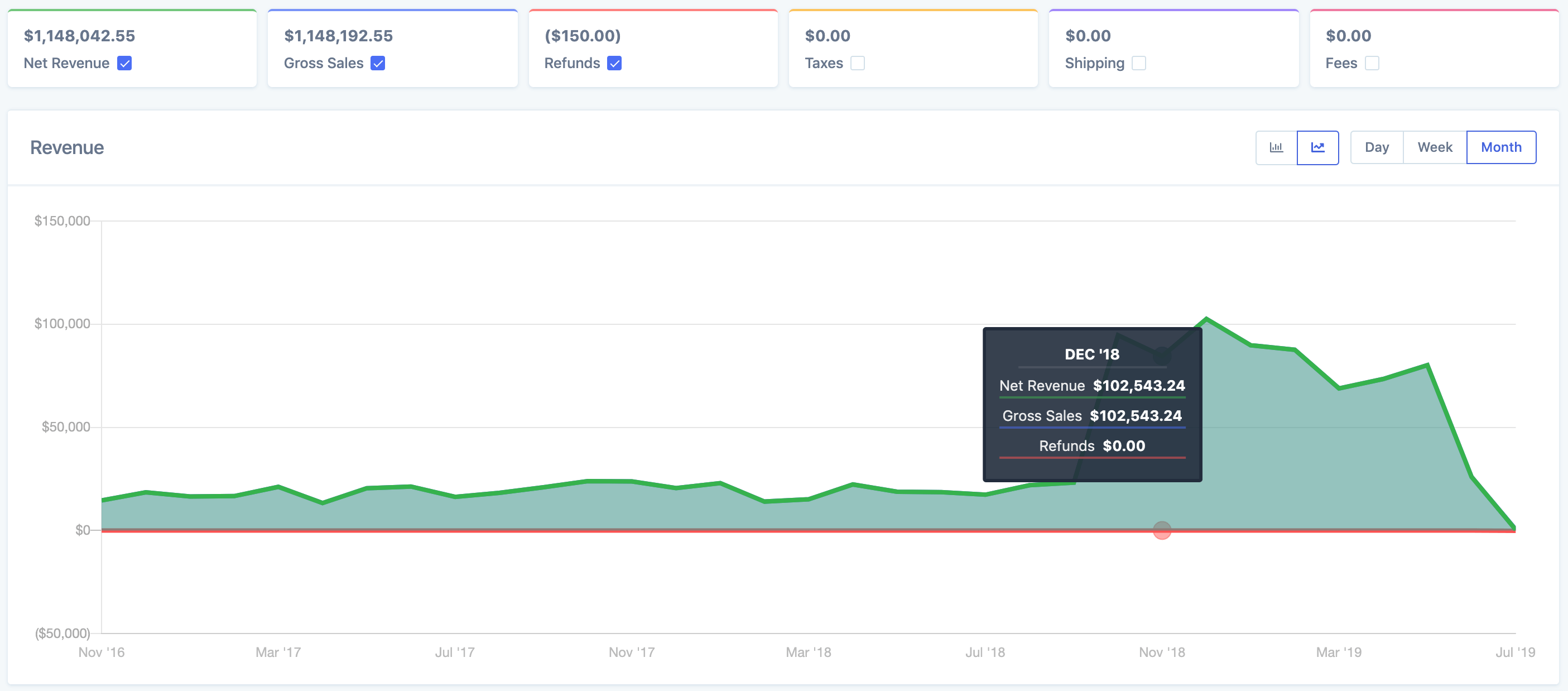1568x691 pixels.
Task: Disable the Refunds checkbox
Action: click(614, 63)
